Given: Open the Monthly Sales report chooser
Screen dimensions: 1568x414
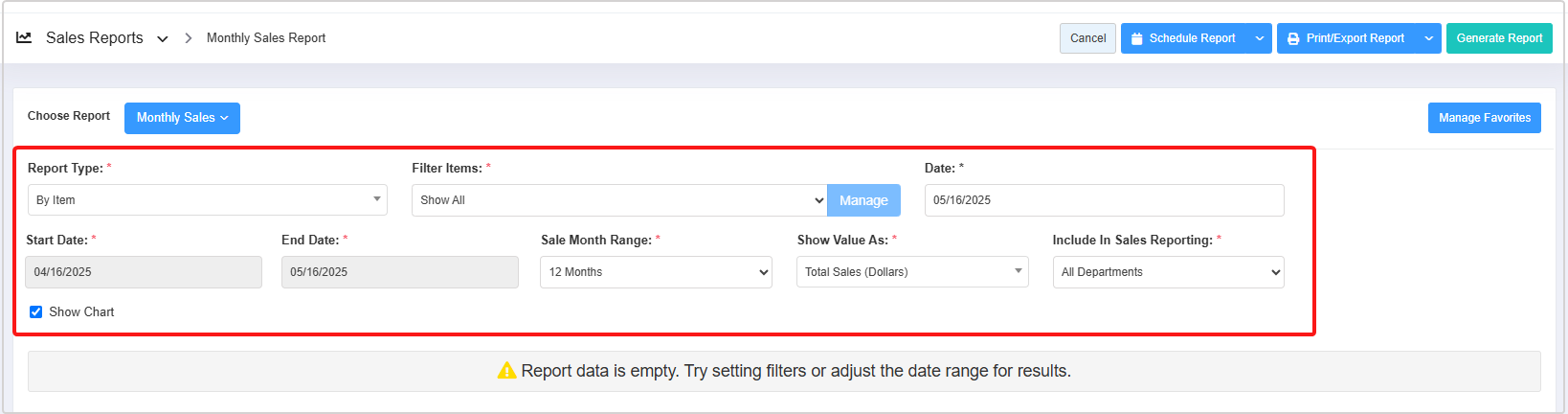Looking at the screenshot, I should [x=182, y=118].
